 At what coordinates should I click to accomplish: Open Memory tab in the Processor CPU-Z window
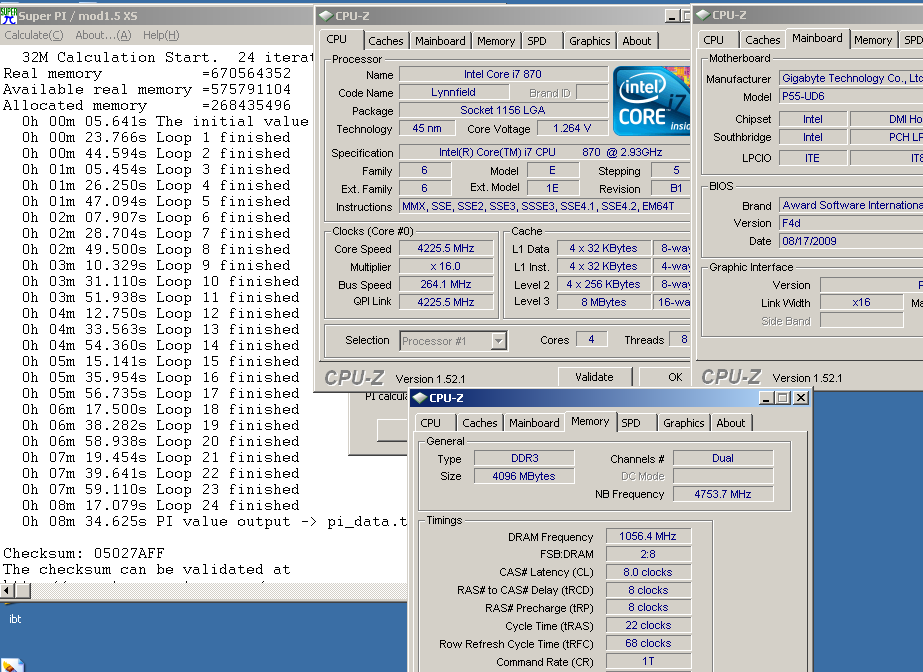pyautogui.click(x=496, y=41)
